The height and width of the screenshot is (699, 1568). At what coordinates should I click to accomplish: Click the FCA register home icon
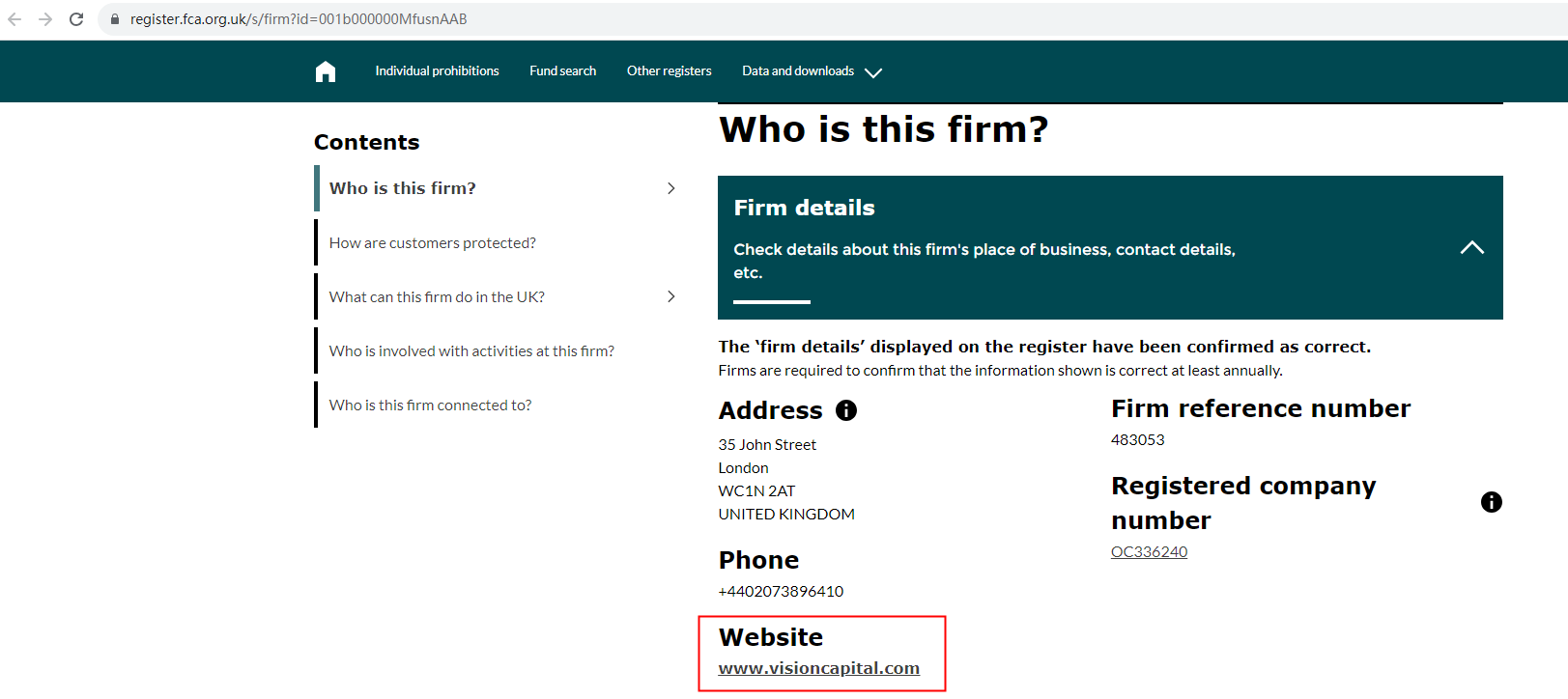tap(326, 71)
